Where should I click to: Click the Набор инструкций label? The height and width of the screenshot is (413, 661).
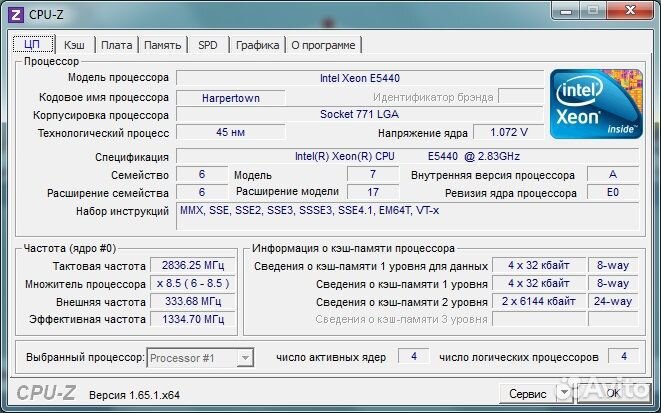(122, 211)
